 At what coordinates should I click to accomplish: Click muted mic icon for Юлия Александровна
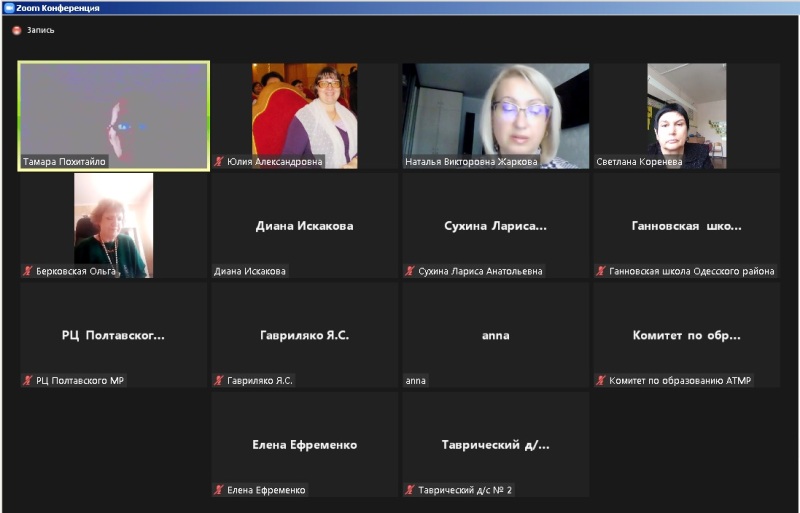pos(219,161)
